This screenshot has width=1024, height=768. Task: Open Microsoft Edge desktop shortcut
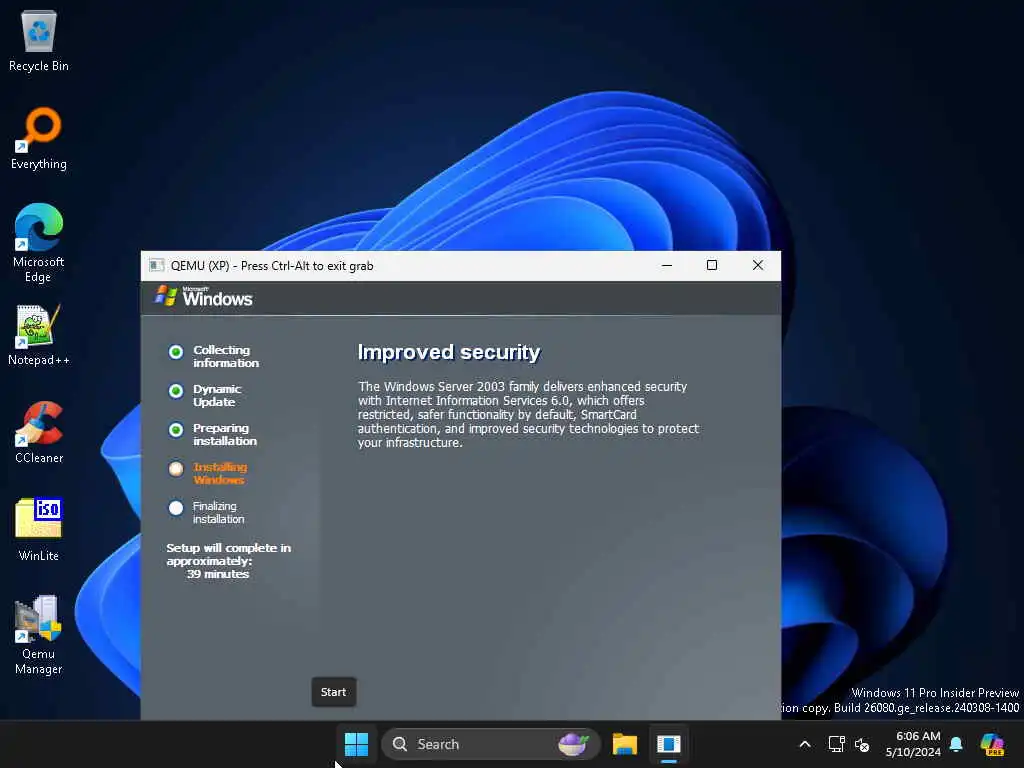pyautogui.click(x=39, y=243)
